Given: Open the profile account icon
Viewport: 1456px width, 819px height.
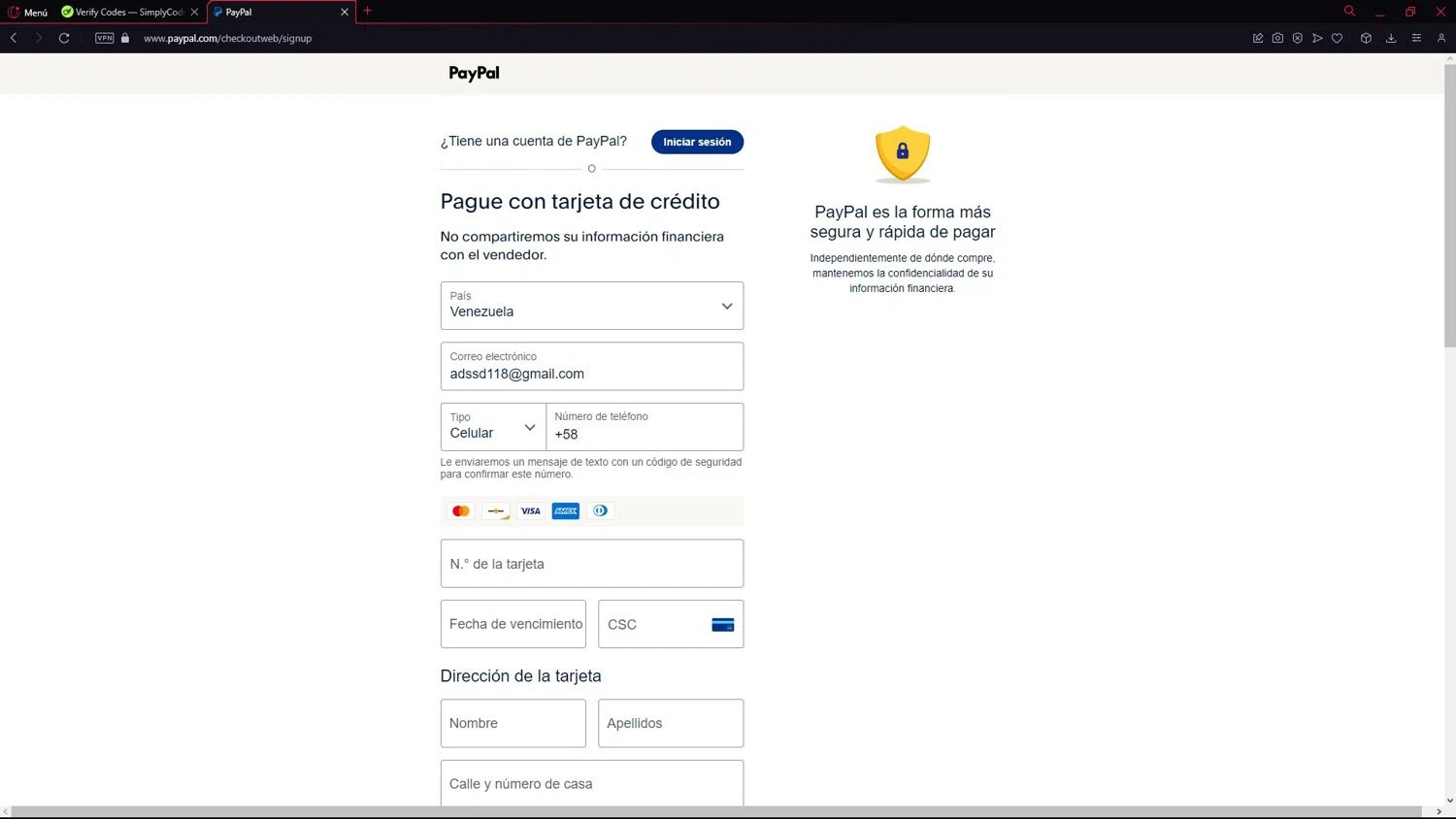Looking at the screenshot, I should [x=1441, y=38].
